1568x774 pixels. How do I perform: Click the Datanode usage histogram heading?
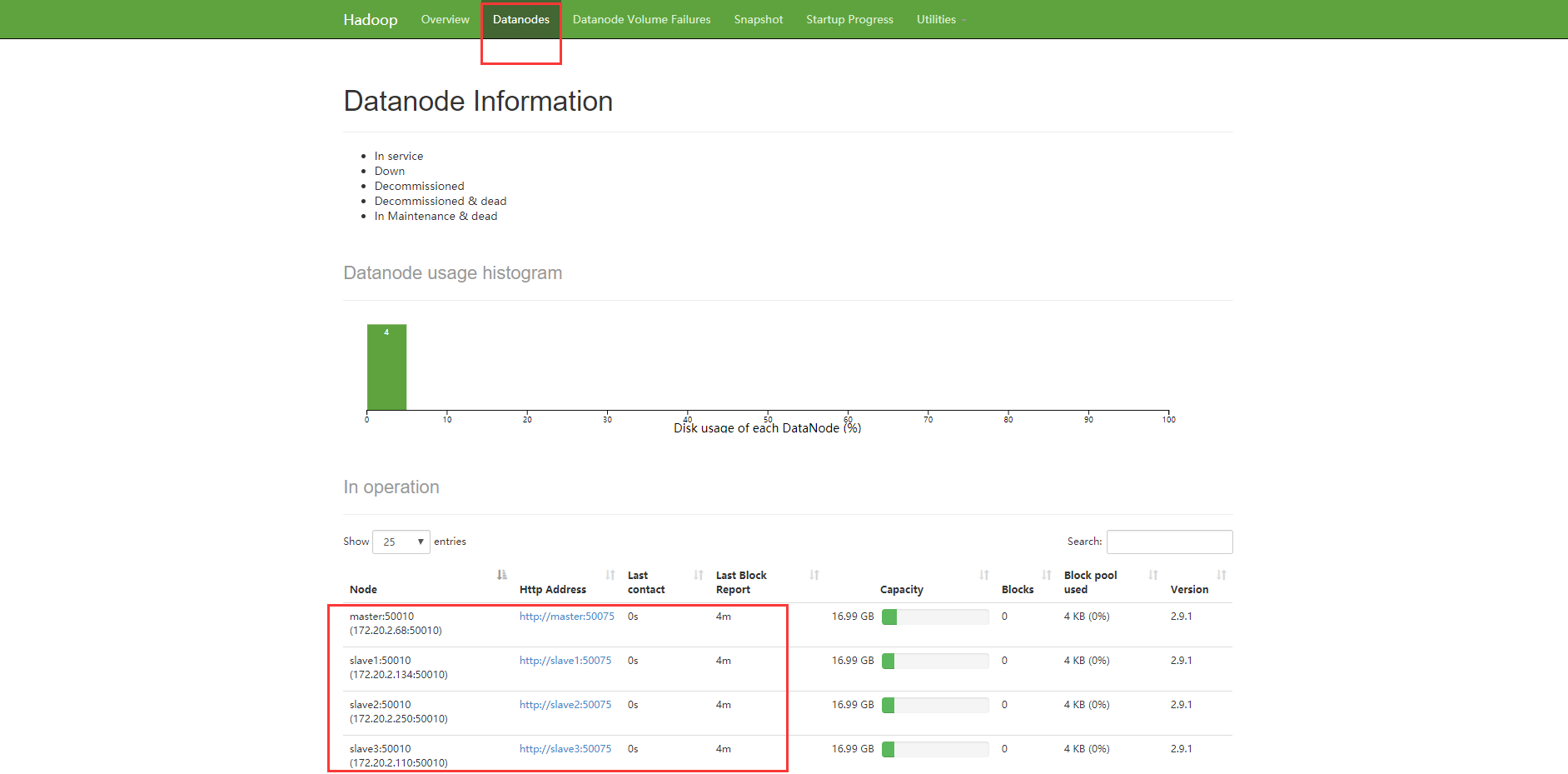click(x=453, y=272)
